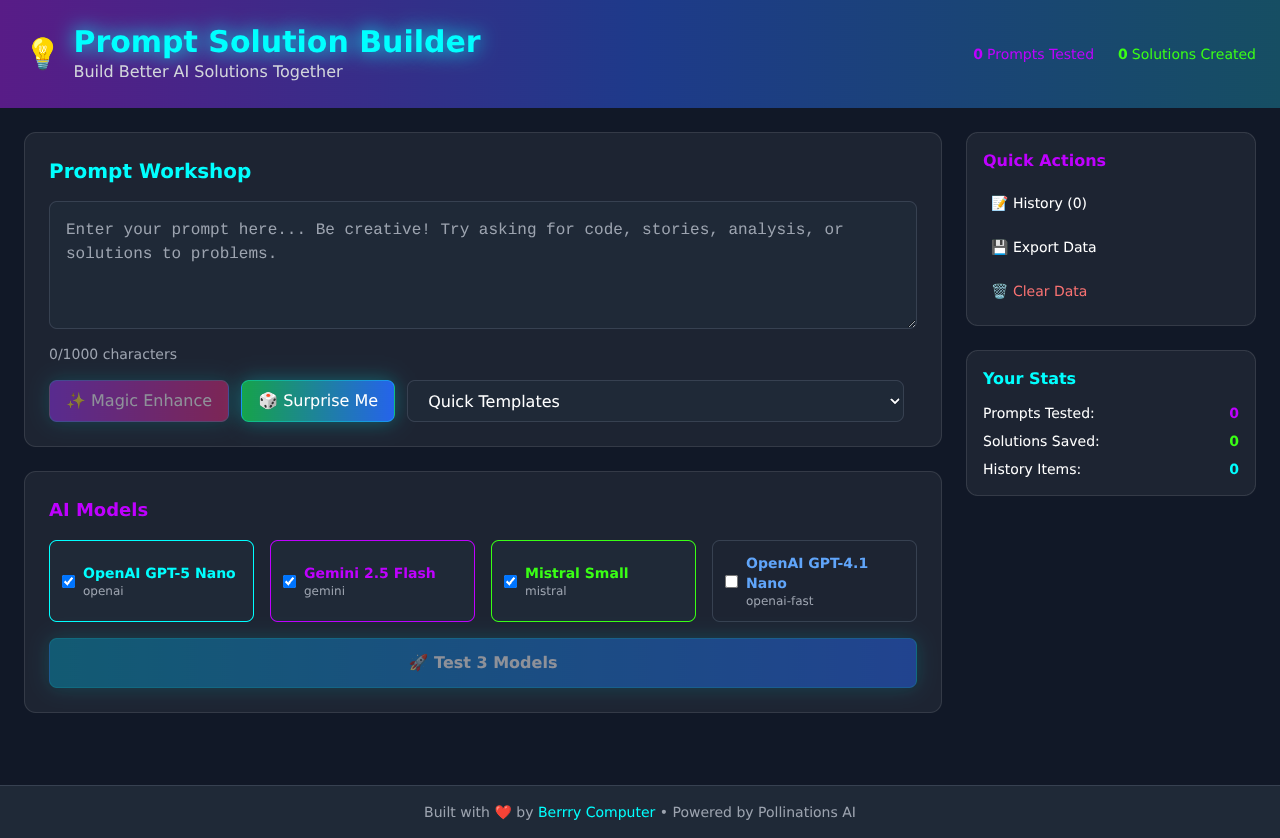Click the wastebasket icon next to Clear Data
Viewport: 1280px width, 838px height.
(x=998, y=291)
